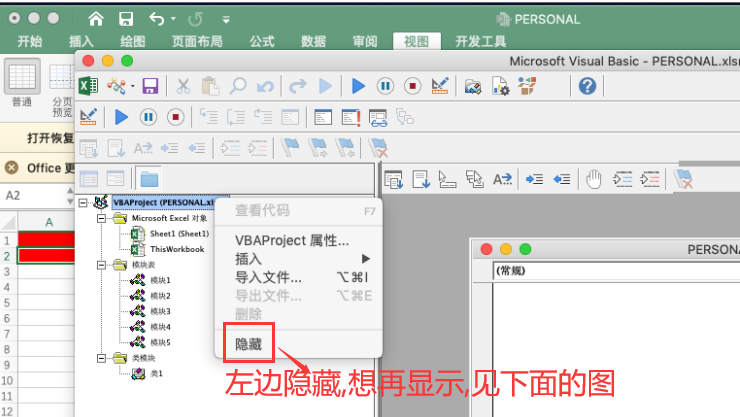Select class module 类1 in project tree
The image size is (740, 417).
156,374
